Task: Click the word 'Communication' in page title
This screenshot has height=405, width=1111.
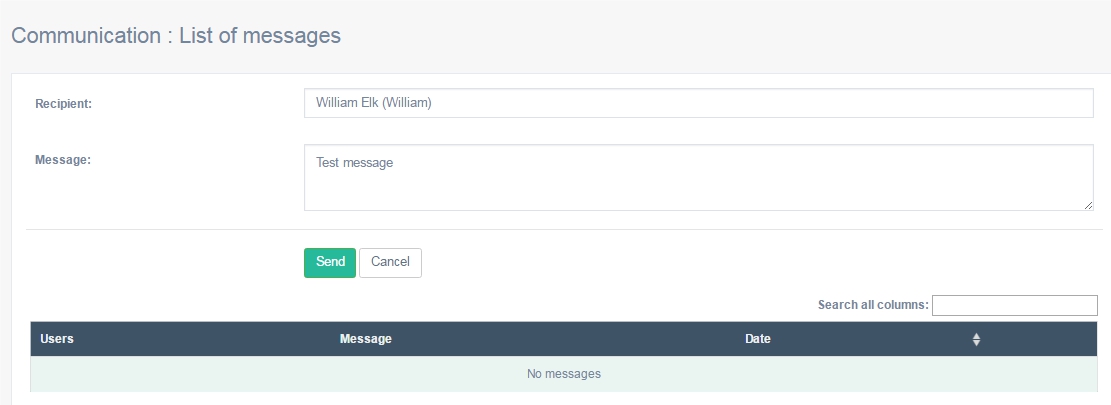Action: (x=86, y=35)
